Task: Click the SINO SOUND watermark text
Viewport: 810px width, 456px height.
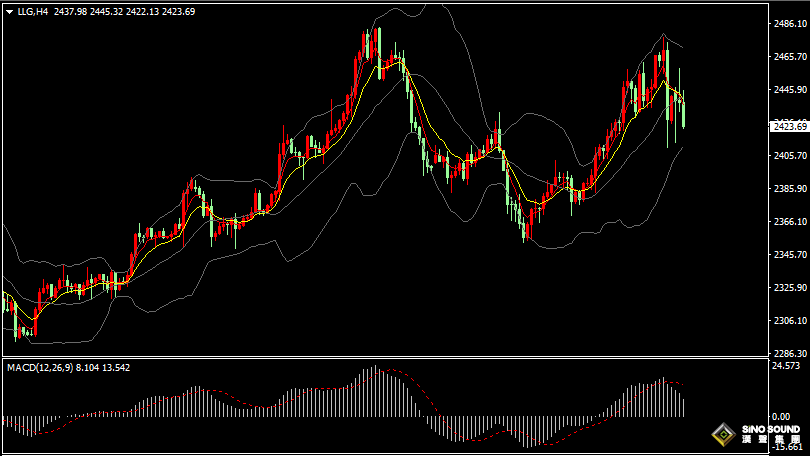Action: coord(771,430)
